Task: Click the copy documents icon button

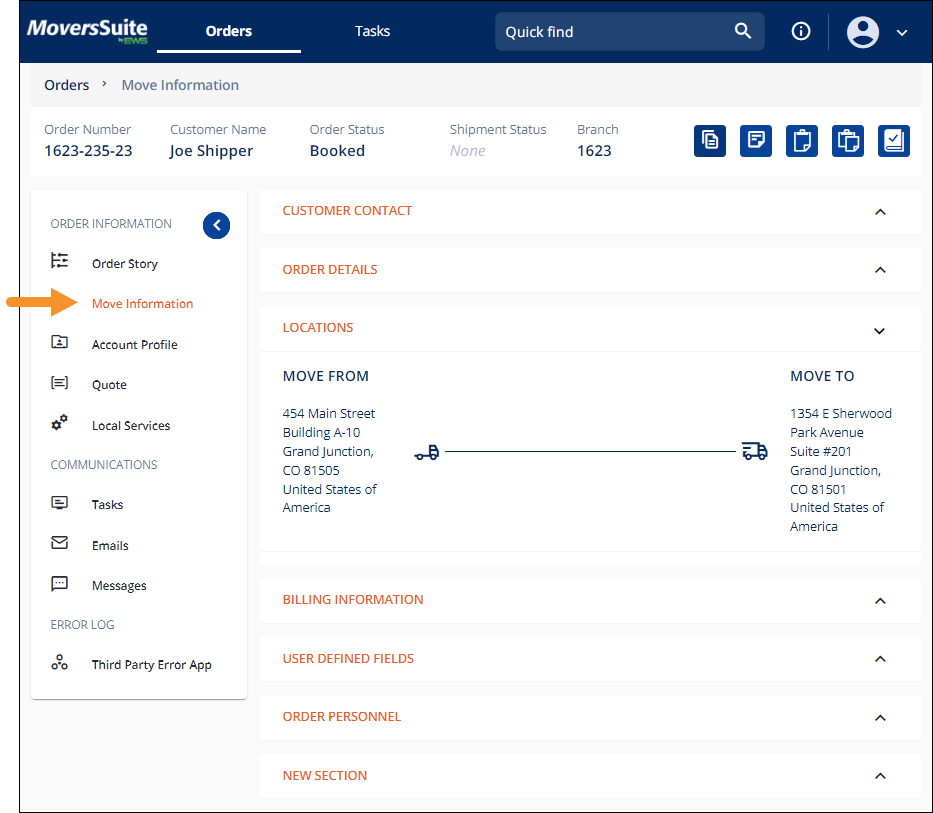Action: [710, 141]
